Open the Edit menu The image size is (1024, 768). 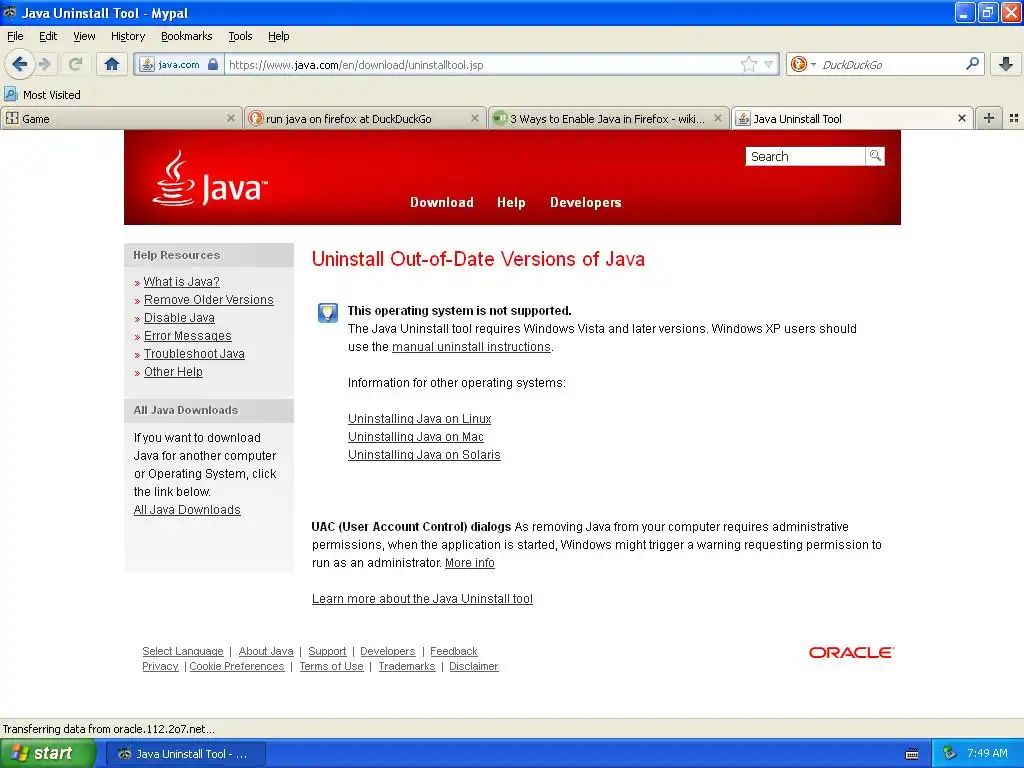[x=48, y=36]
